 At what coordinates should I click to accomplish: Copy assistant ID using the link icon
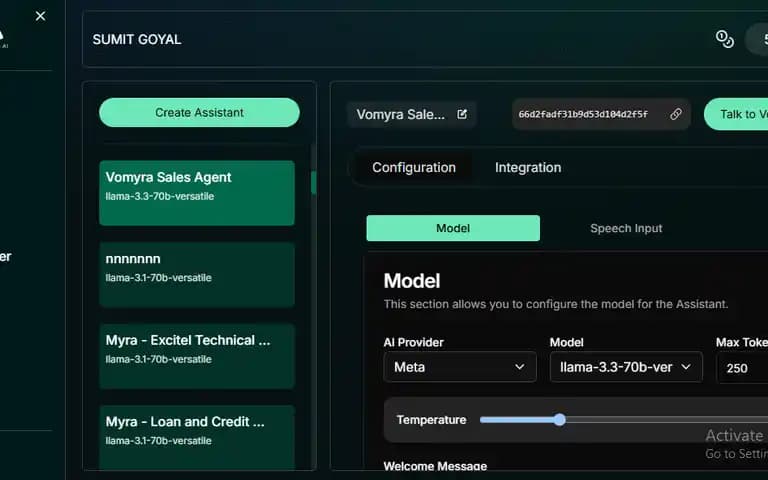(675, 114)
